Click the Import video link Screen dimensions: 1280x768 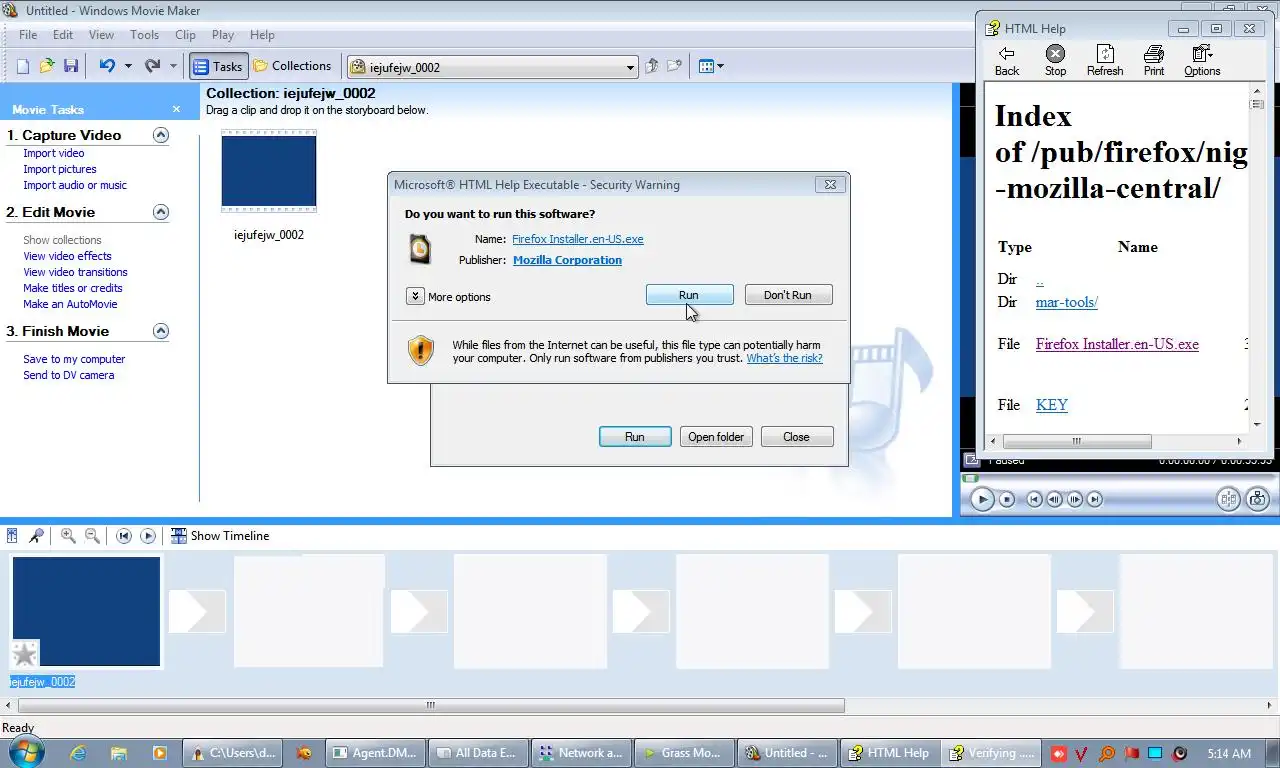pos(54,153)
